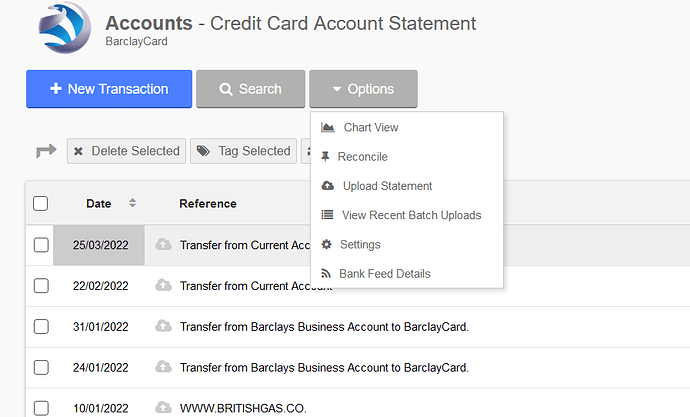Click cloud upload icon on 31/01/2022 row

163,326
